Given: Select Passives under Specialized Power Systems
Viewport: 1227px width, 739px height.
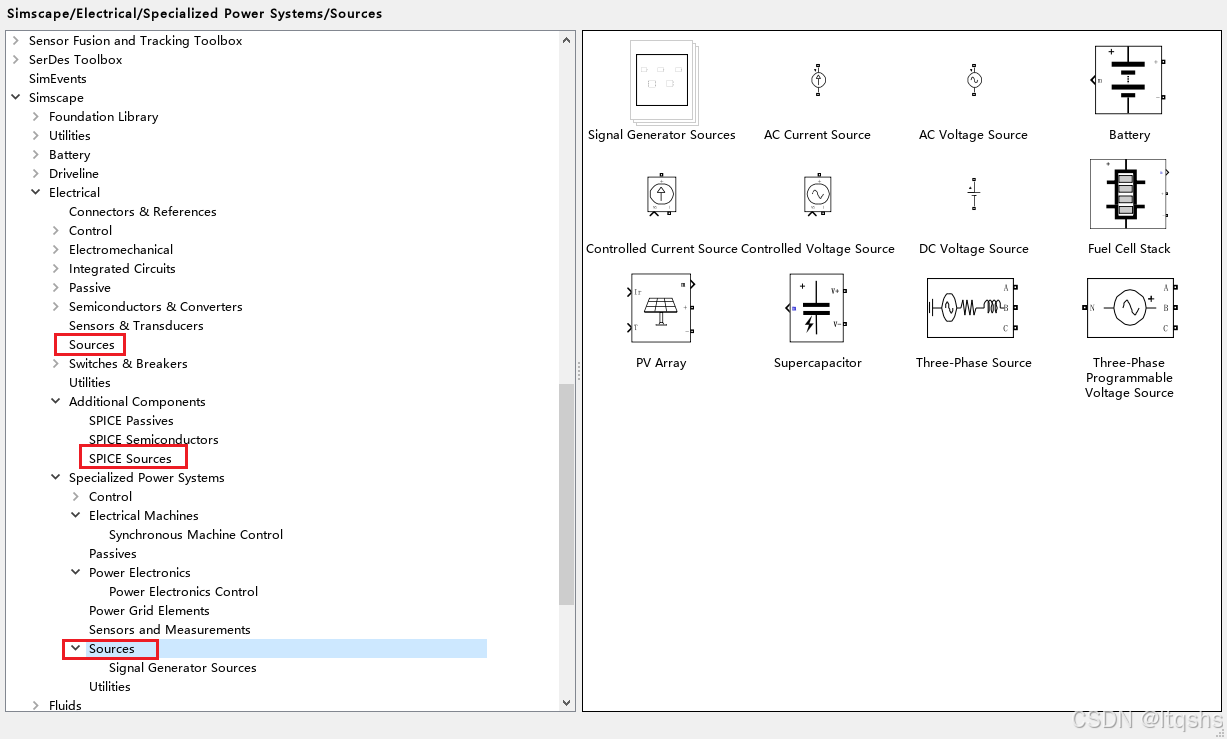Looking at the screenshot, I should 113,554.
